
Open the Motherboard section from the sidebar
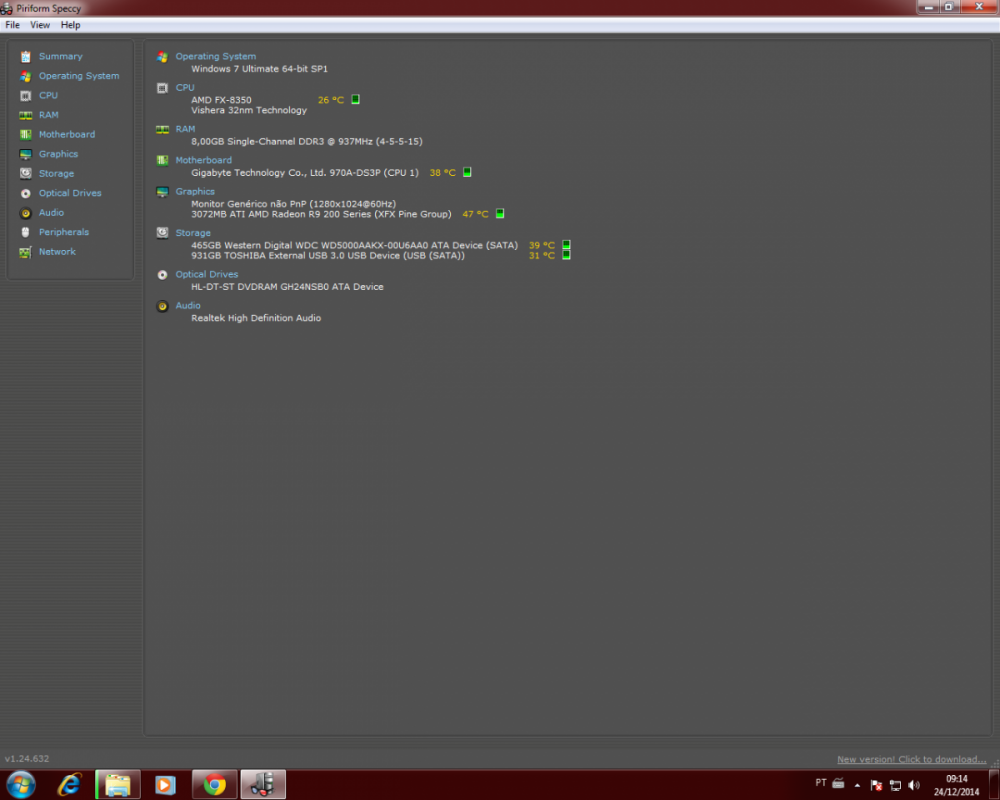[66, 135]
